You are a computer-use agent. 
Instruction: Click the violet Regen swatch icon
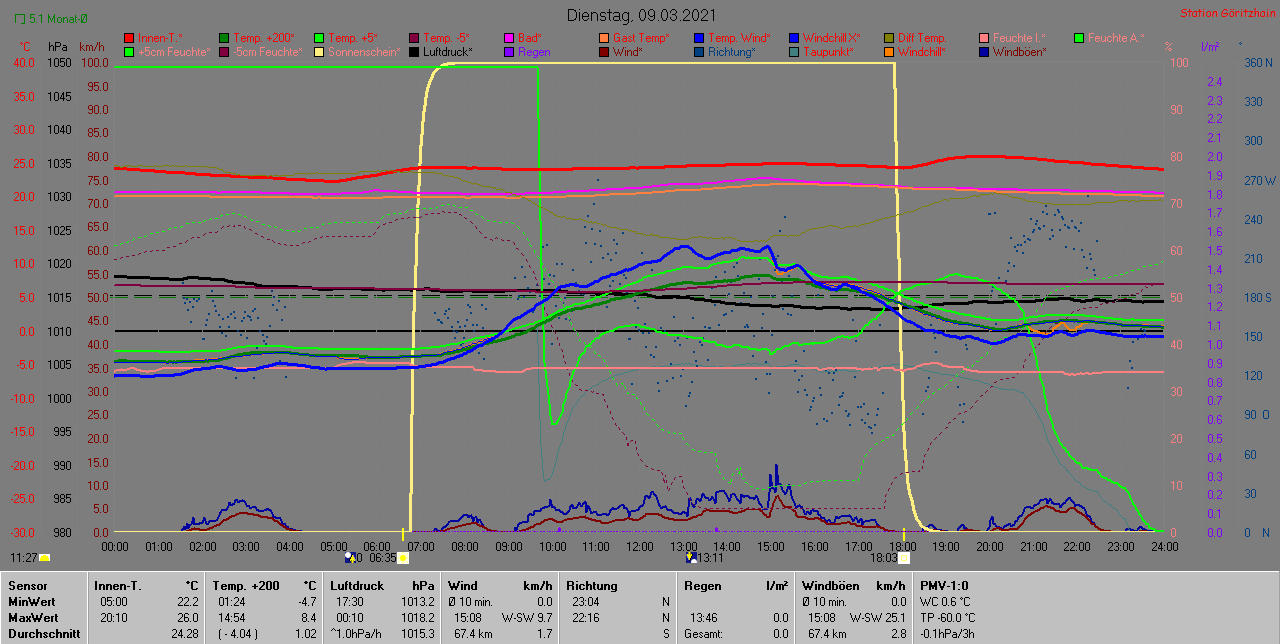pos(508,51)
